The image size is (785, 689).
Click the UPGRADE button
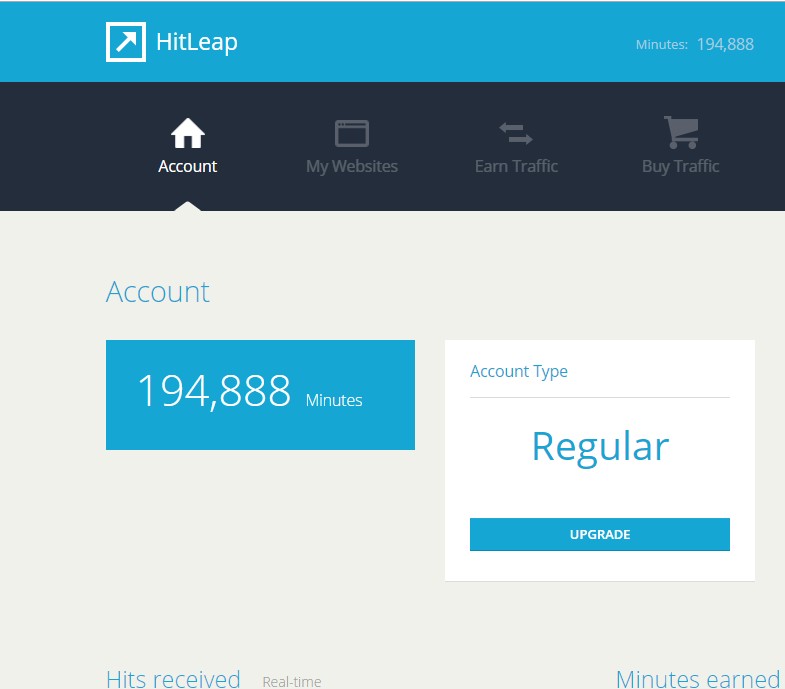600,534
